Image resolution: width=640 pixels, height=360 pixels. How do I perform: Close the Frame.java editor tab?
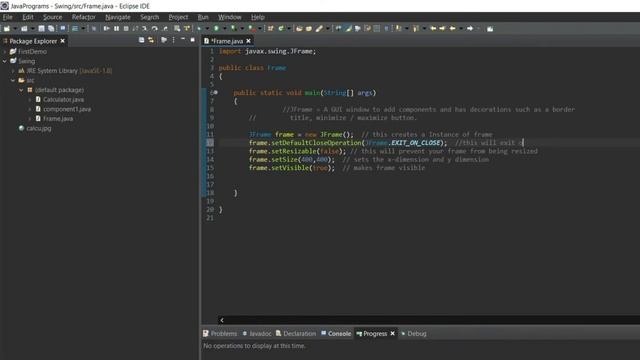coord(248,41)
